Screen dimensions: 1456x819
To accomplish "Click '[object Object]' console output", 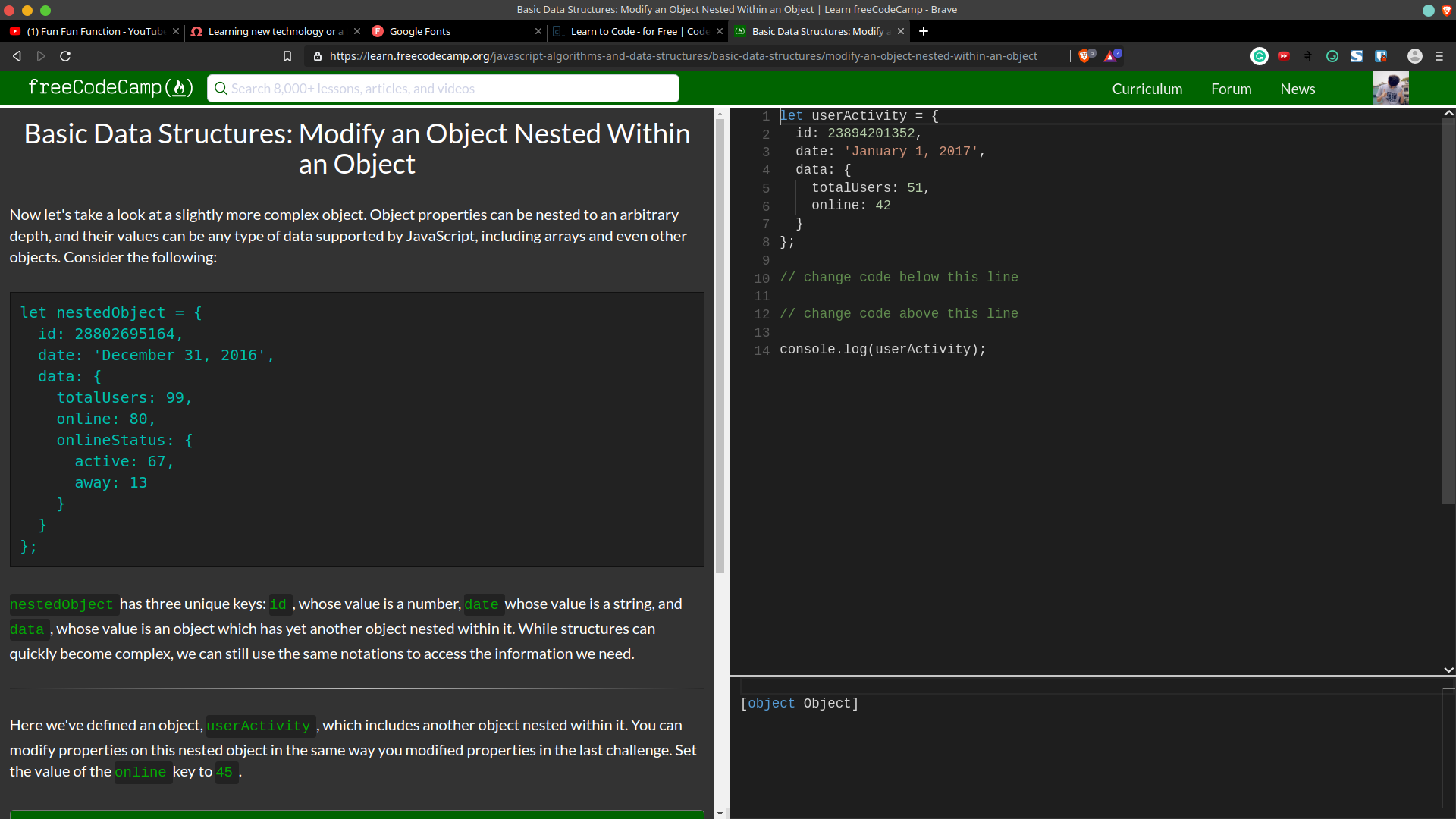I will pos(799,704).
